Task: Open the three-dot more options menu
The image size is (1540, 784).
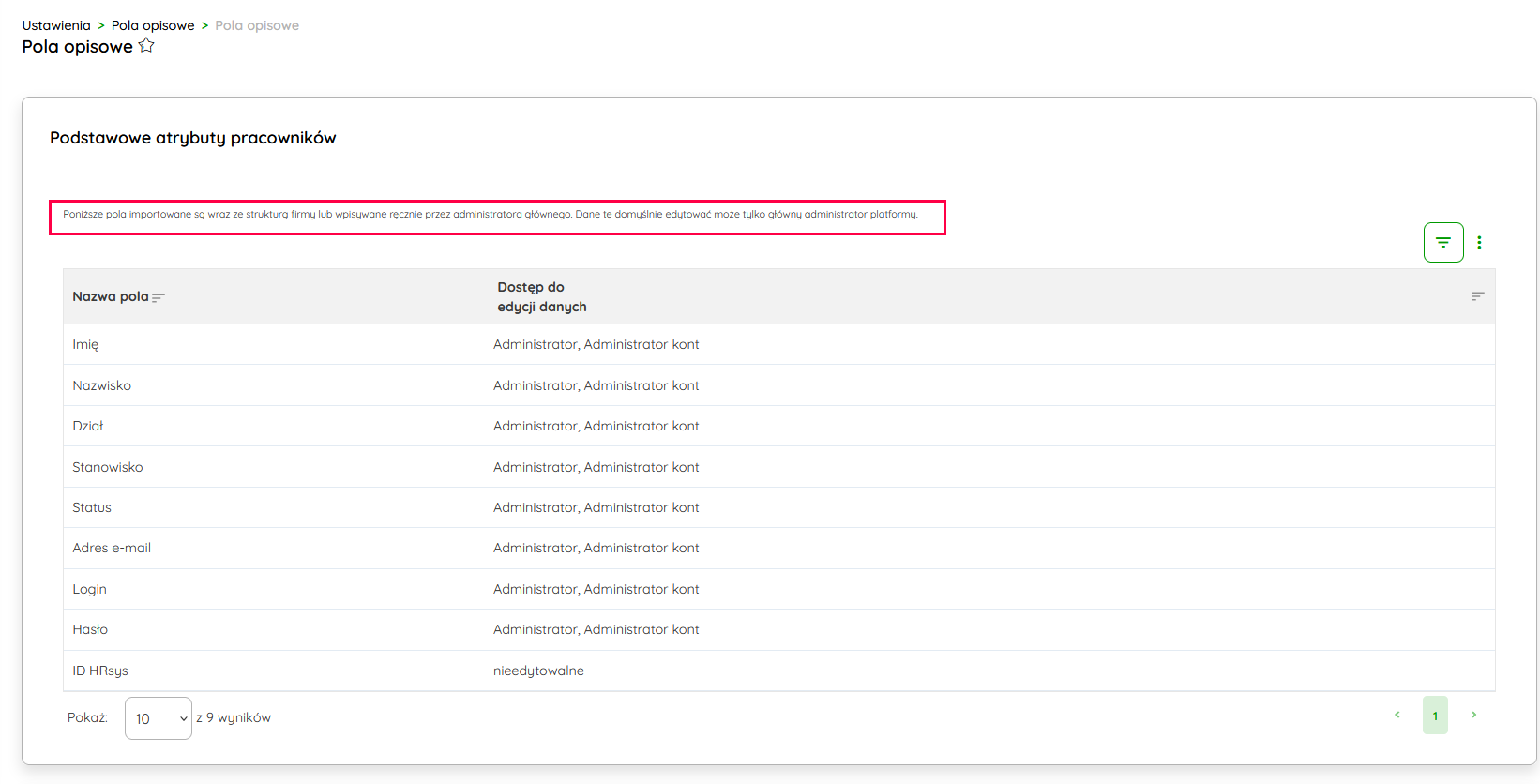Action: tap(1479, 243)
